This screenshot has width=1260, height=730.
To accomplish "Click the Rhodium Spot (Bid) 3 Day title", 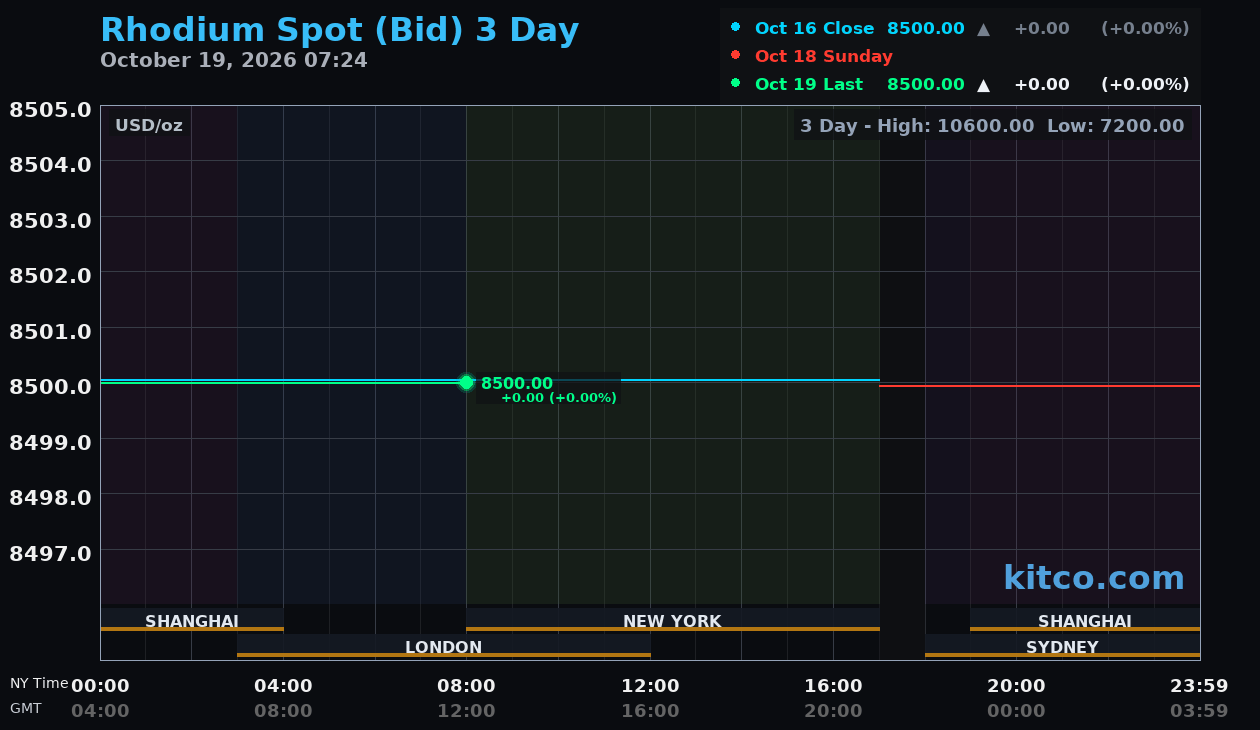I will (339, 30).
